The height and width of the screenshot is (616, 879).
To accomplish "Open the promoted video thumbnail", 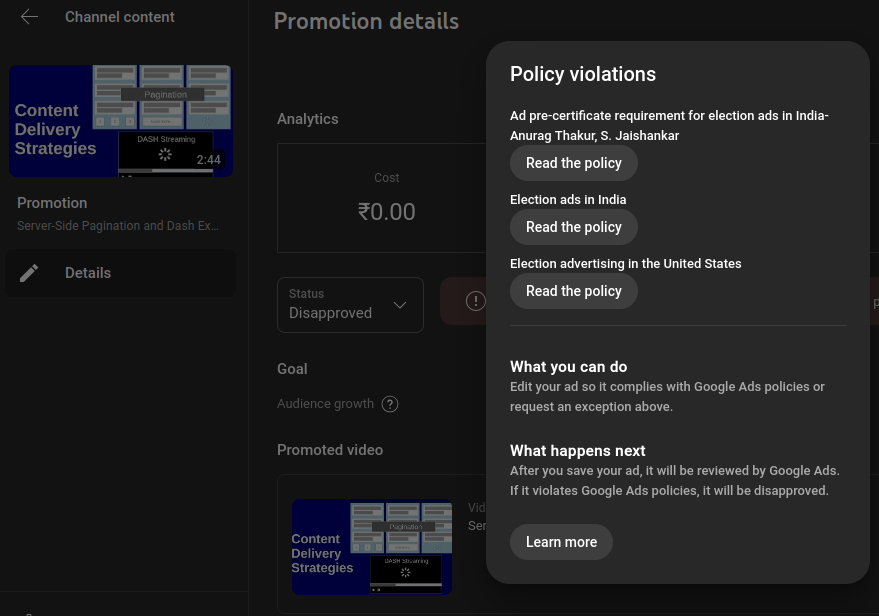I will pos(372,546).
